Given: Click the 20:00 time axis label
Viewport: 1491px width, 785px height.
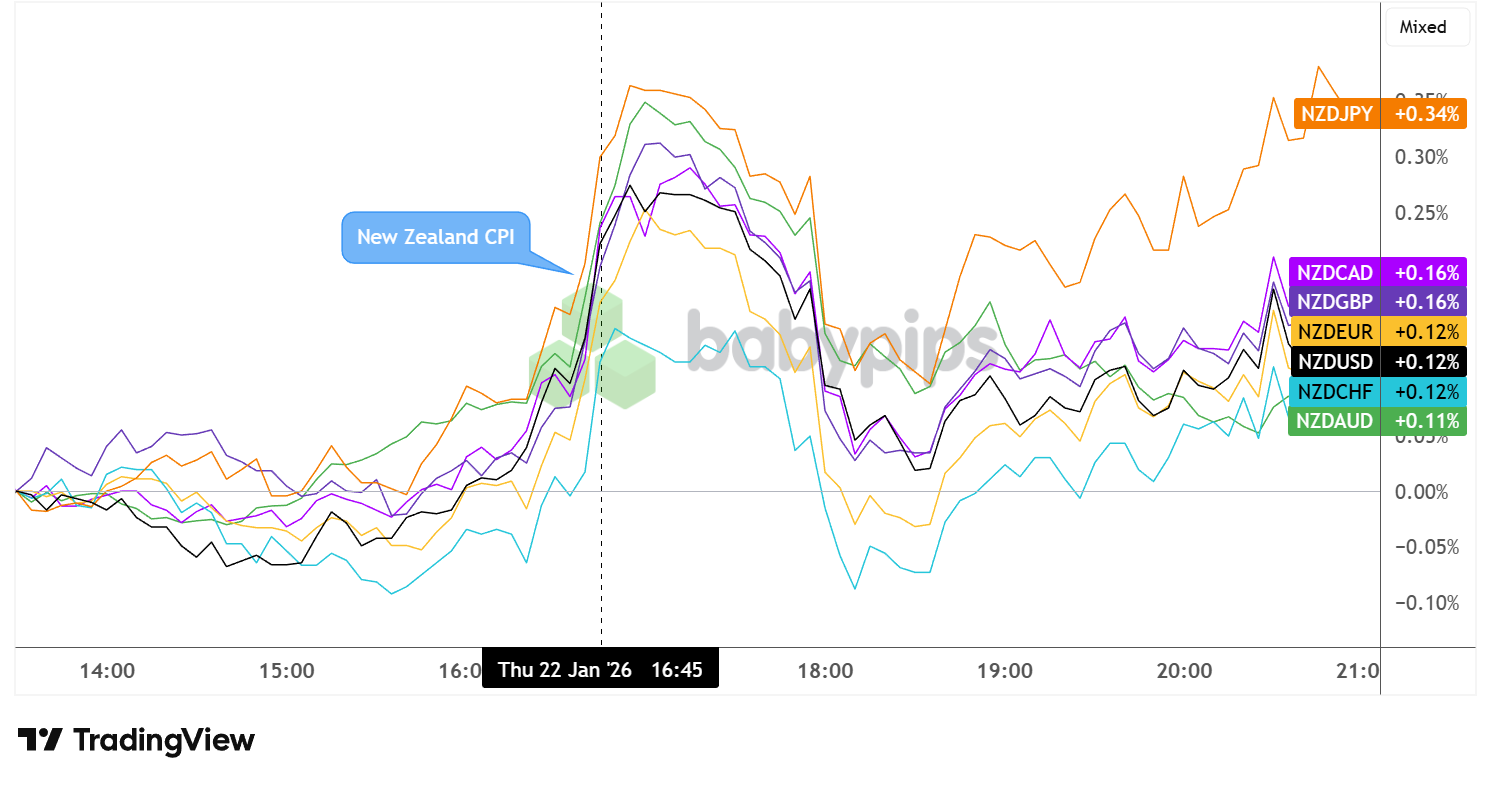Looking at the screenshot, I should [1184, 669].
